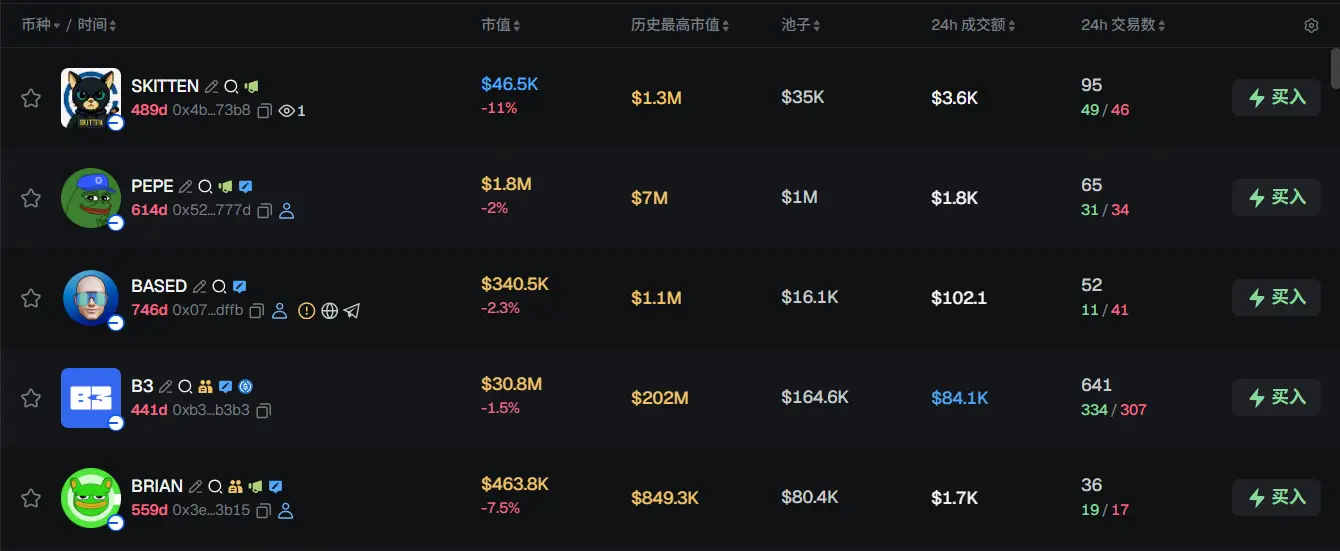
Task: Toggle the star for the BASED token
Action: coord(31,298)
